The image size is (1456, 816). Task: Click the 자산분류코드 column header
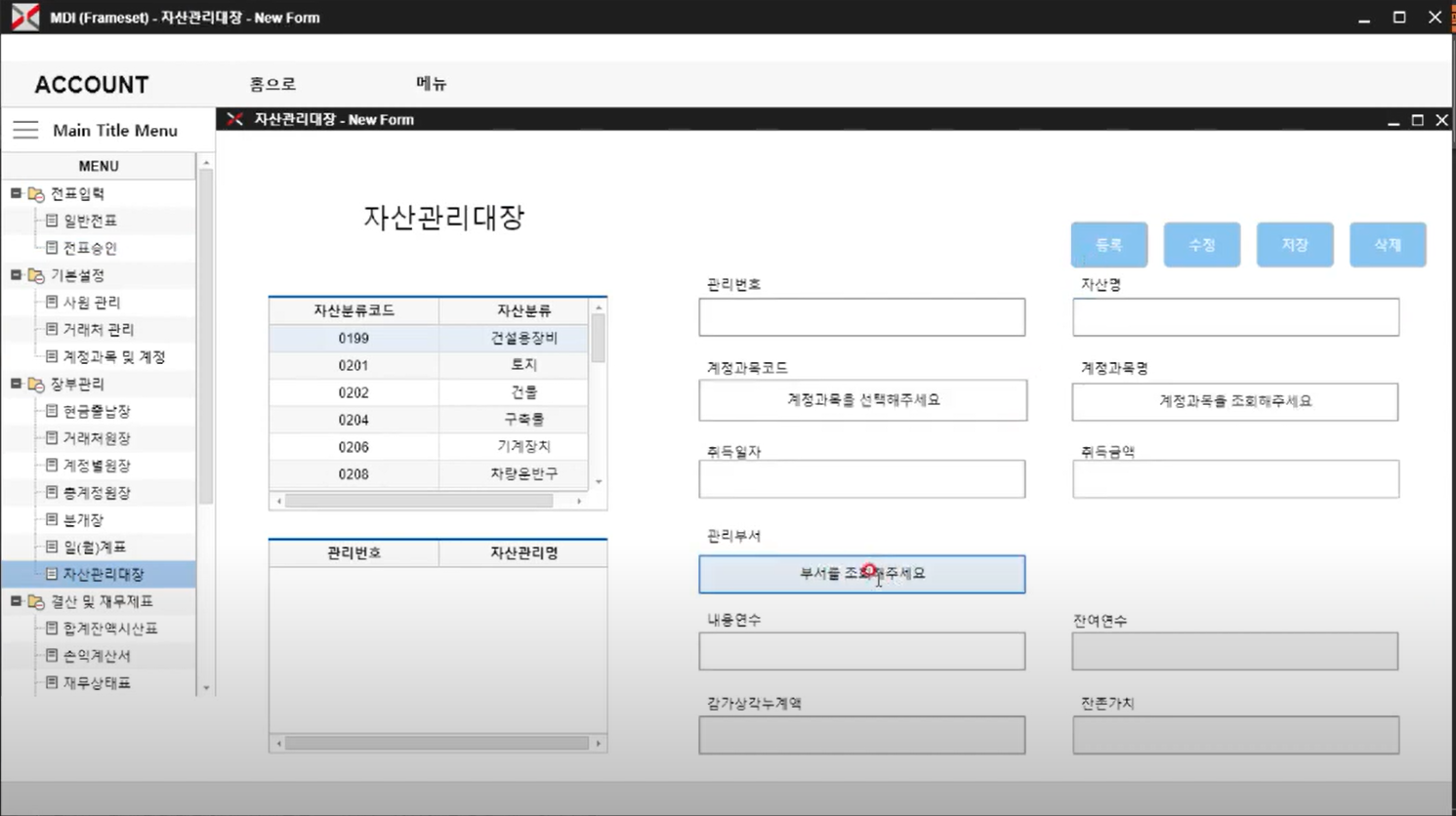pos(354,310)
